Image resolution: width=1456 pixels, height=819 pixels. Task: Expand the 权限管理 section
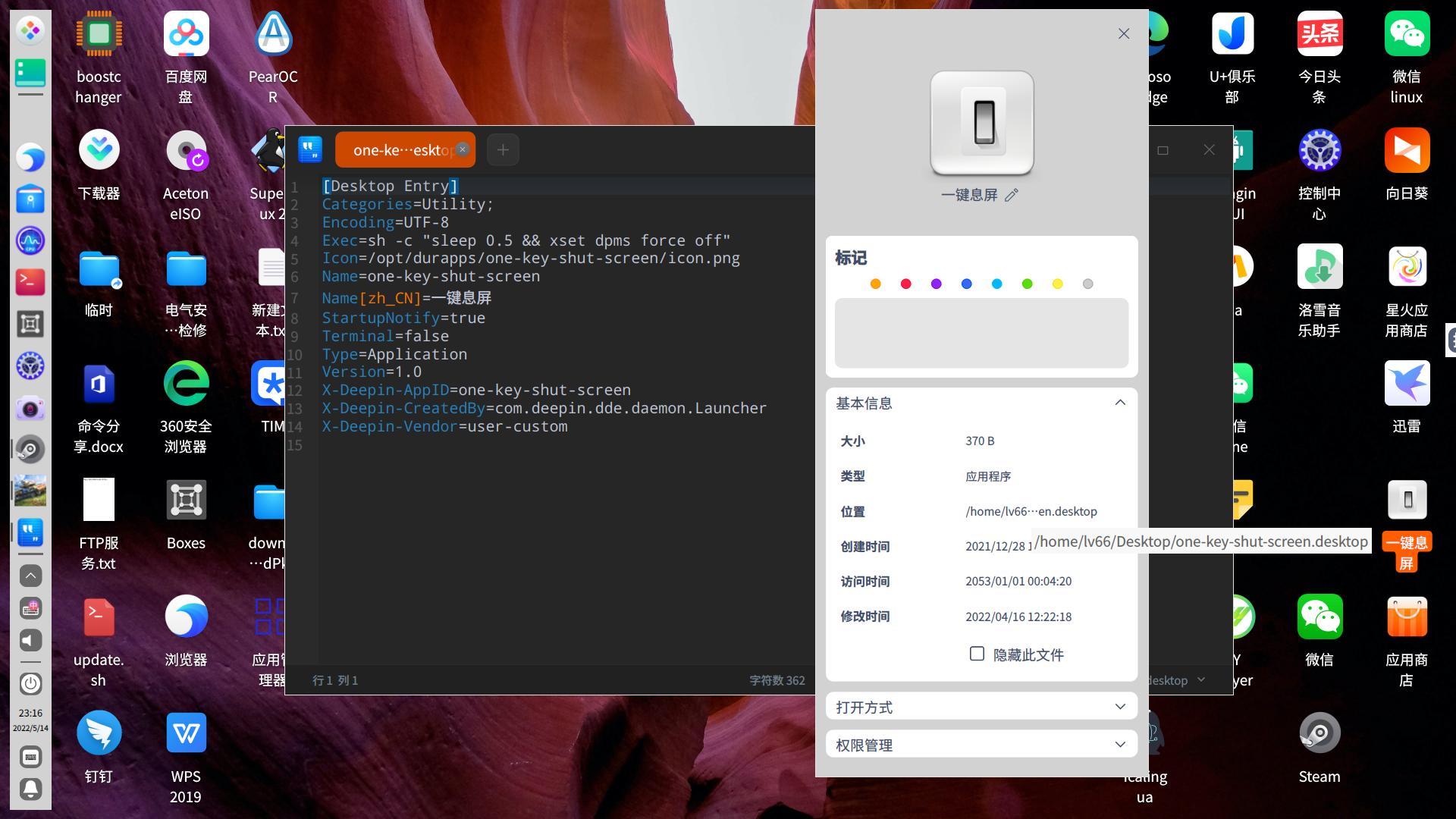tap(1120, 745)
